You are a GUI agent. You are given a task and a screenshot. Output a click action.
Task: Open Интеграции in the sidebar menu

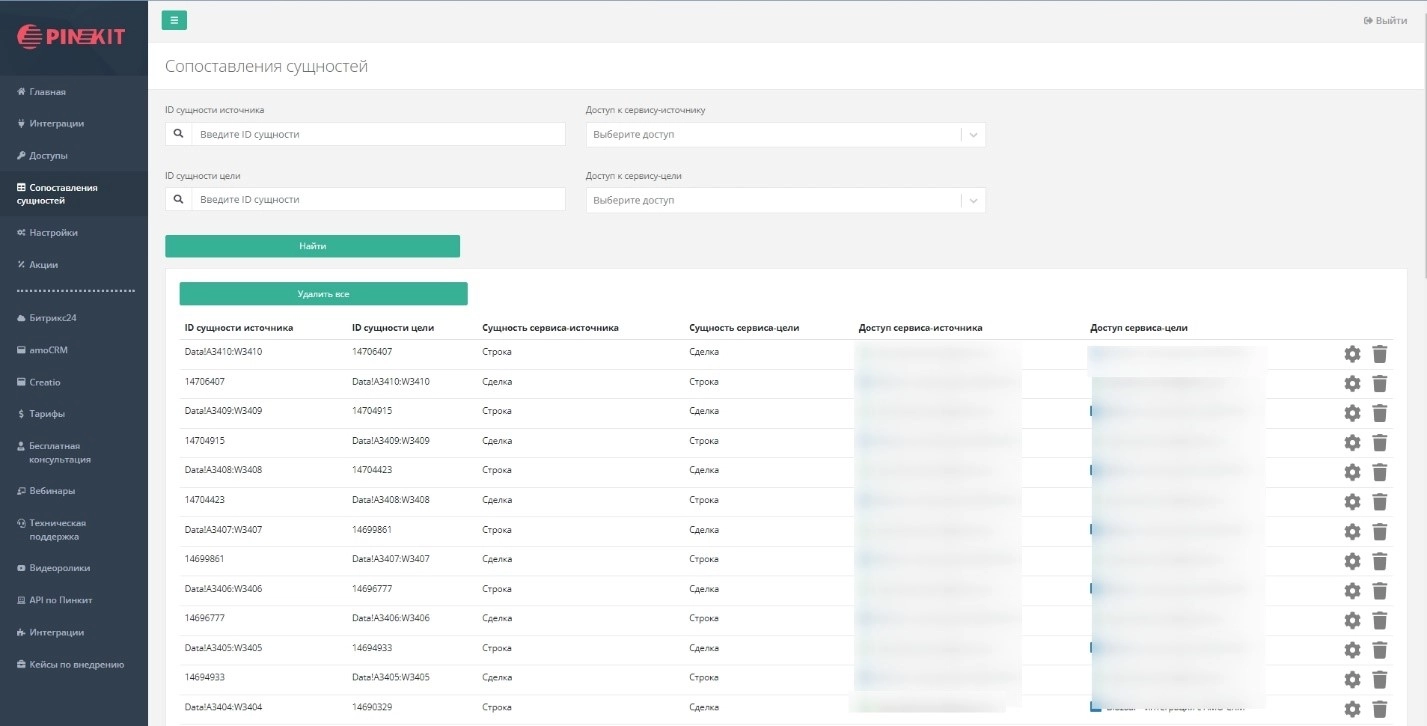pos(57,124)
